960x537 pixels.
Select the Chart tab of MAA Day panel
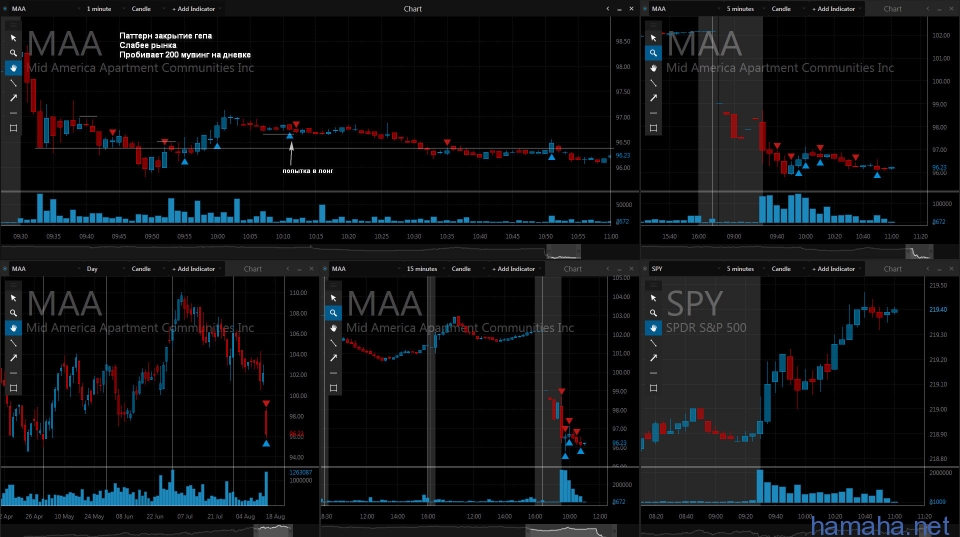tap(253, 269)
